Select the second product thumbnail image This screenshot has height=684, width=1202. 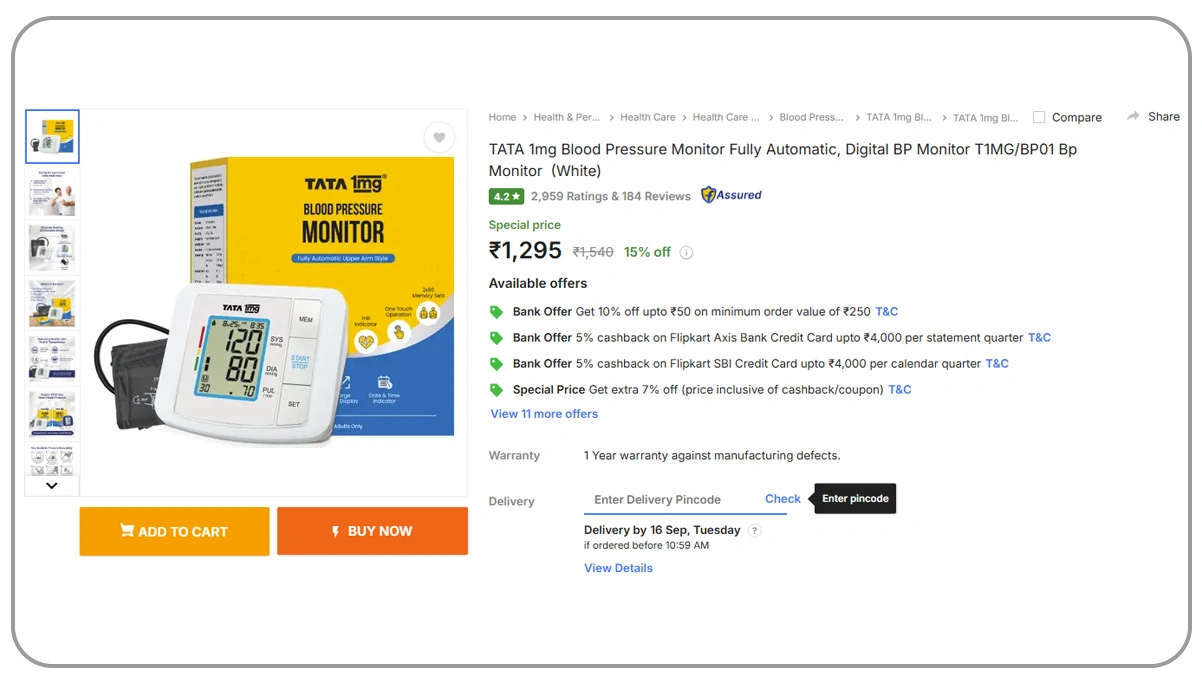[52, 193]
